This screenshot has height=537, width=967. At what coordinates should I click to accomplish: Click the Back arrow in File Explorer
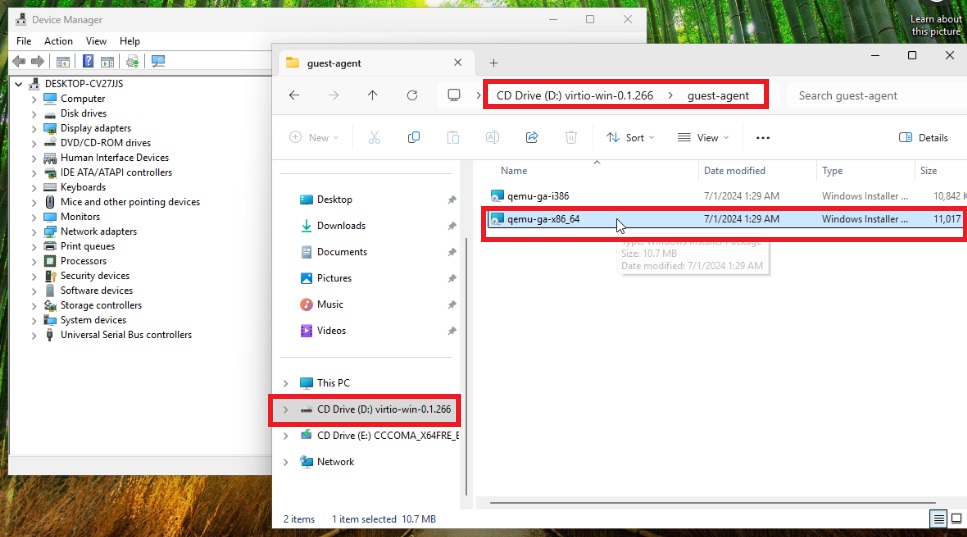click(294, 96)
